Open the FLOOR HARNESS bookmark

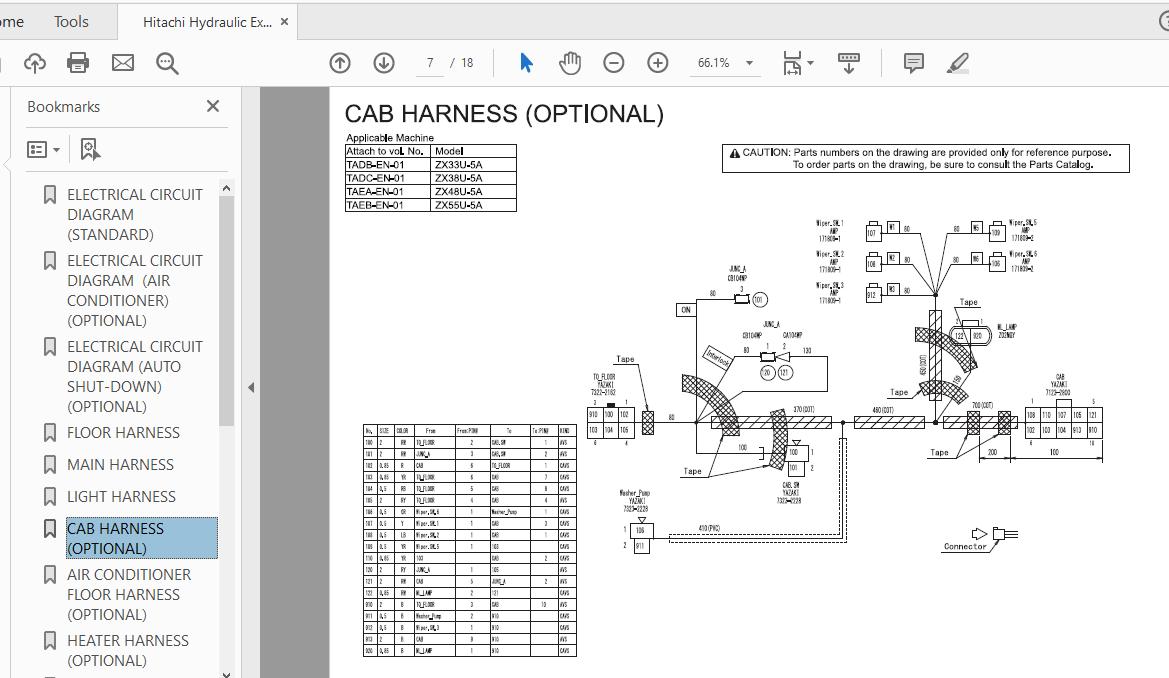[123, 433]
